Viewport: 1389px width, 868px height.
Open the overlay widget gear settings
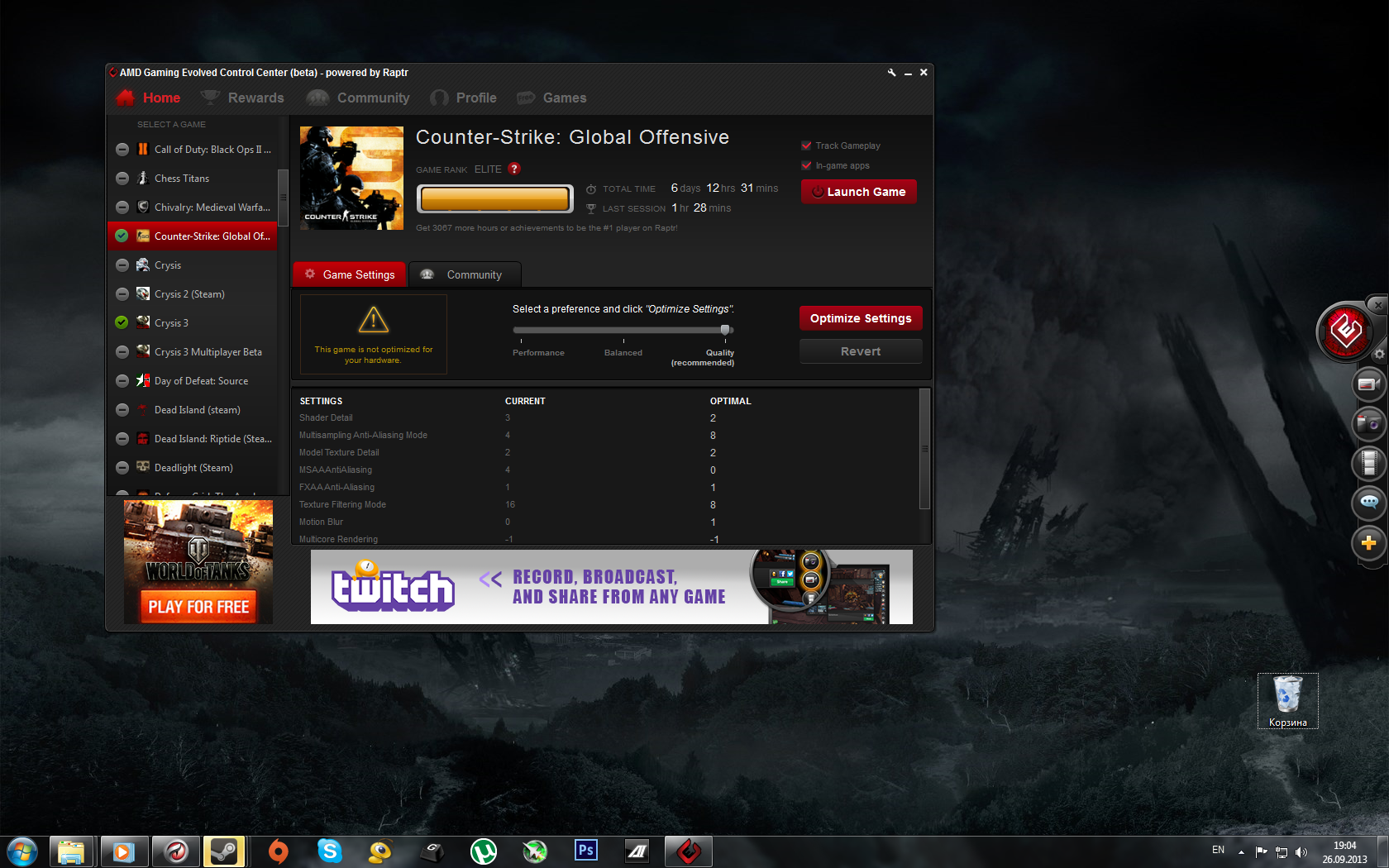[x=1379, y=354]
